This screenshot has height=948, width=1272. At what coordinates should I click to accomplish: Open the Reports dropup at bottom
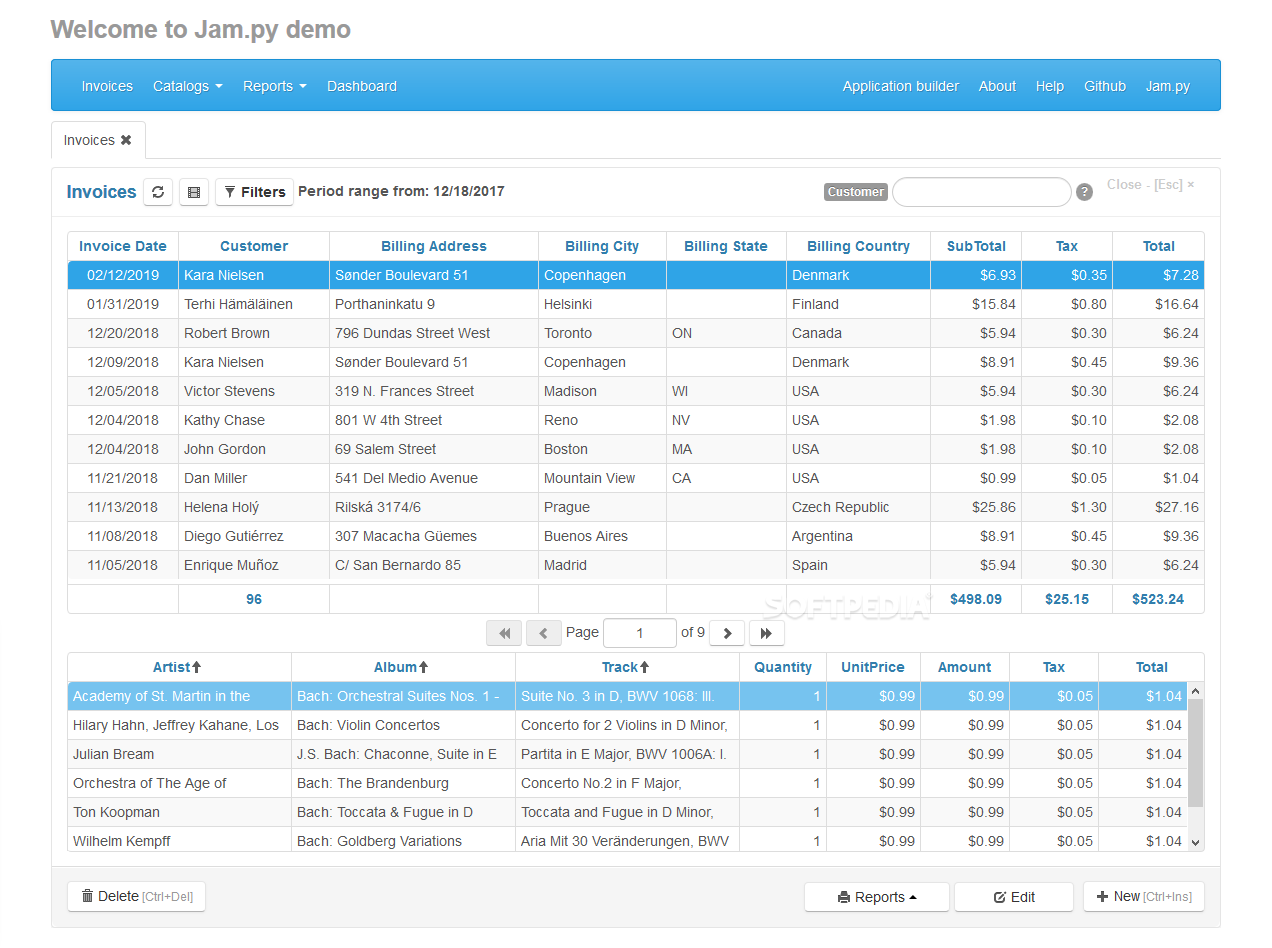click(876, 897)
